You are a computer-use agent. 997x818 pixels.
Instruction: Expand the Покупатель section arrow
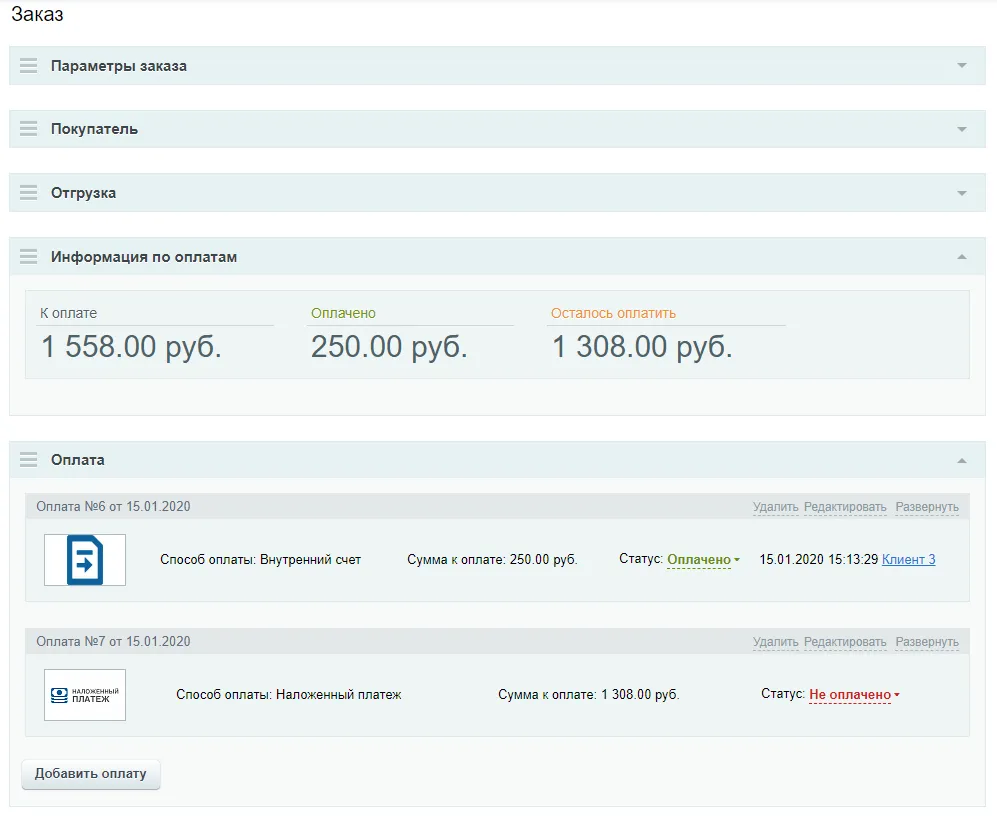962,129
